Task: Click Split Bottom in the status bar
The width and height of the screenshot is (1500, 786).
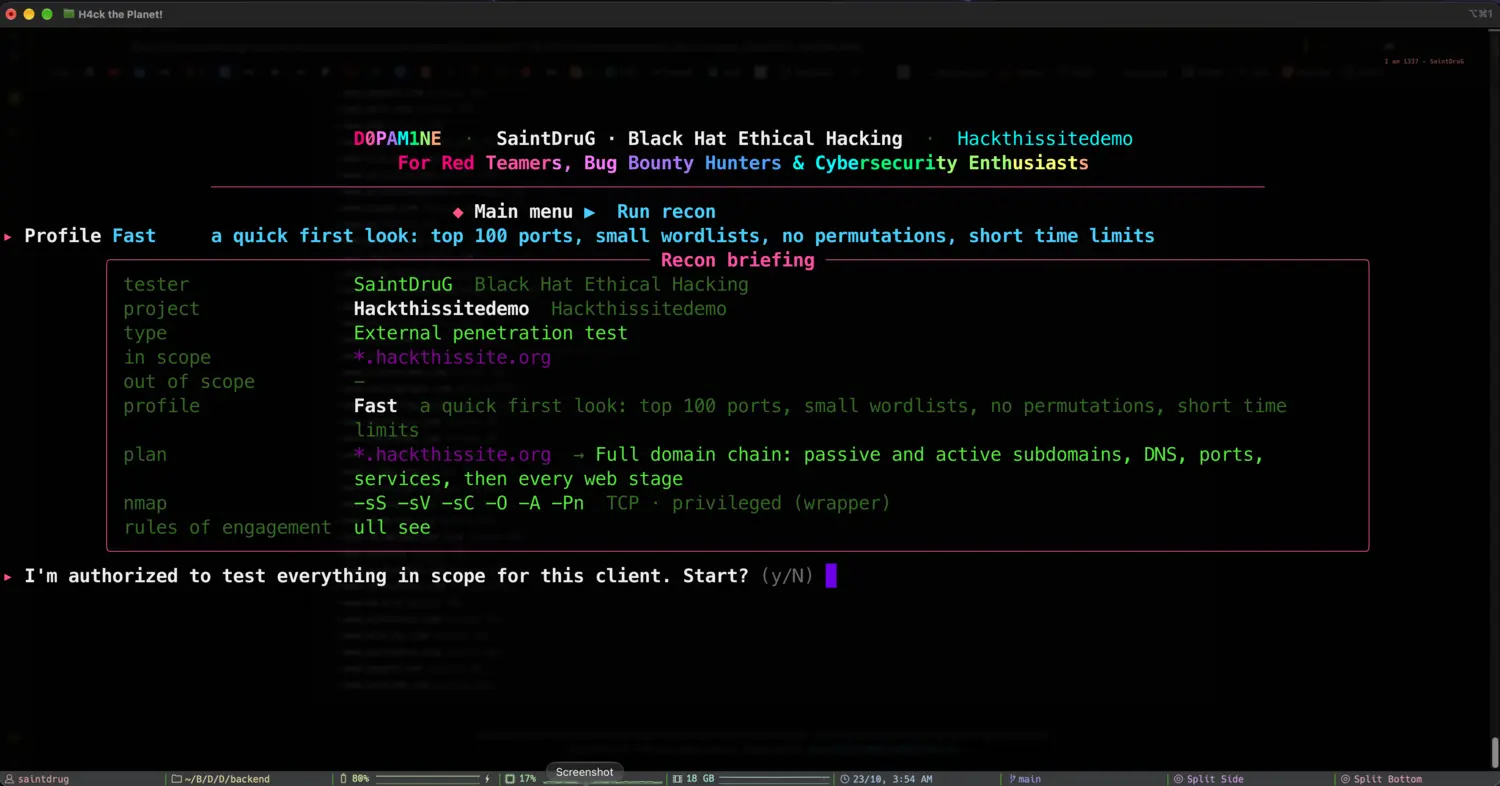Action: (1386, 779)
